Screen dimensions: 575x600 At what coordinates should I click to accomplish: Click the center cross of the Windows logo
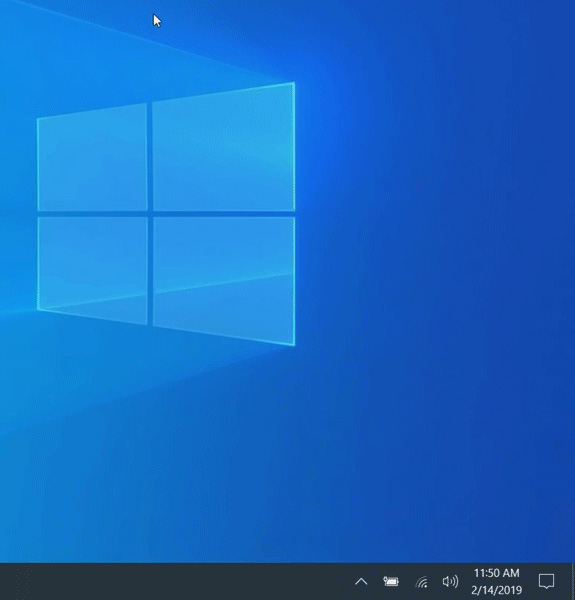click(x=150, y=214)
